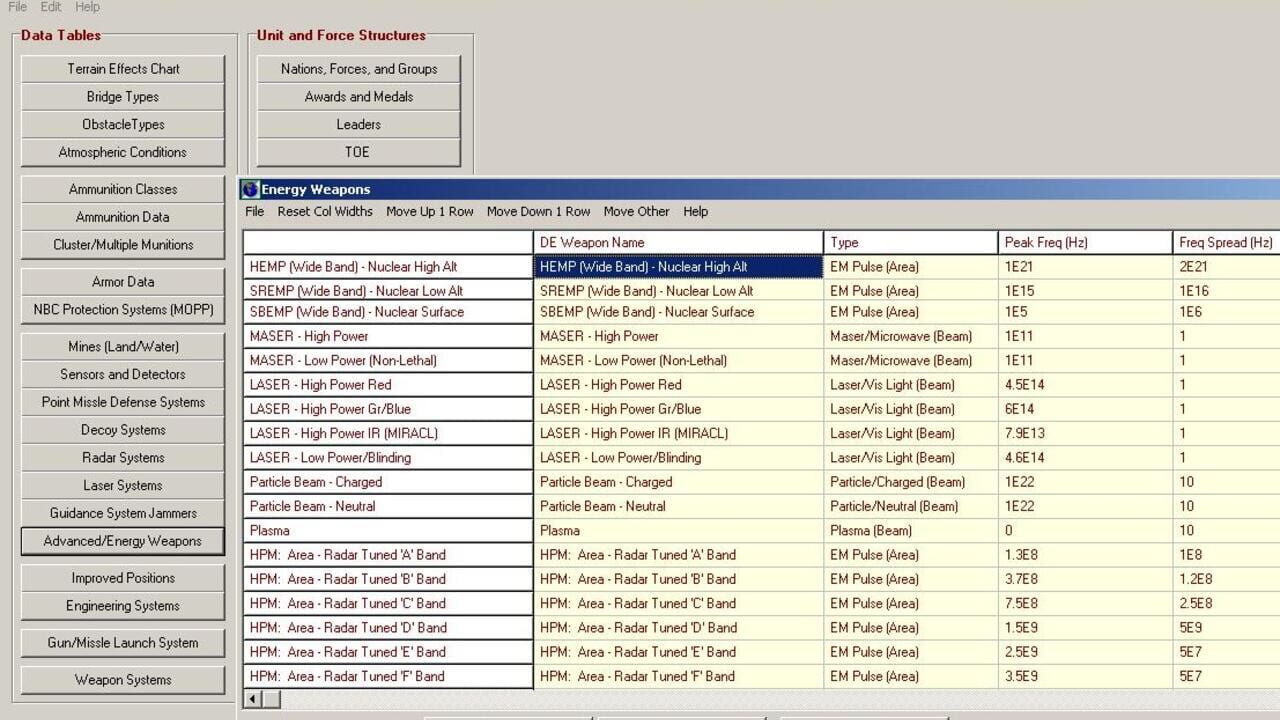Click the Weapon Systems button
Screen dimensions: 1280x720
tap(123, 680)
